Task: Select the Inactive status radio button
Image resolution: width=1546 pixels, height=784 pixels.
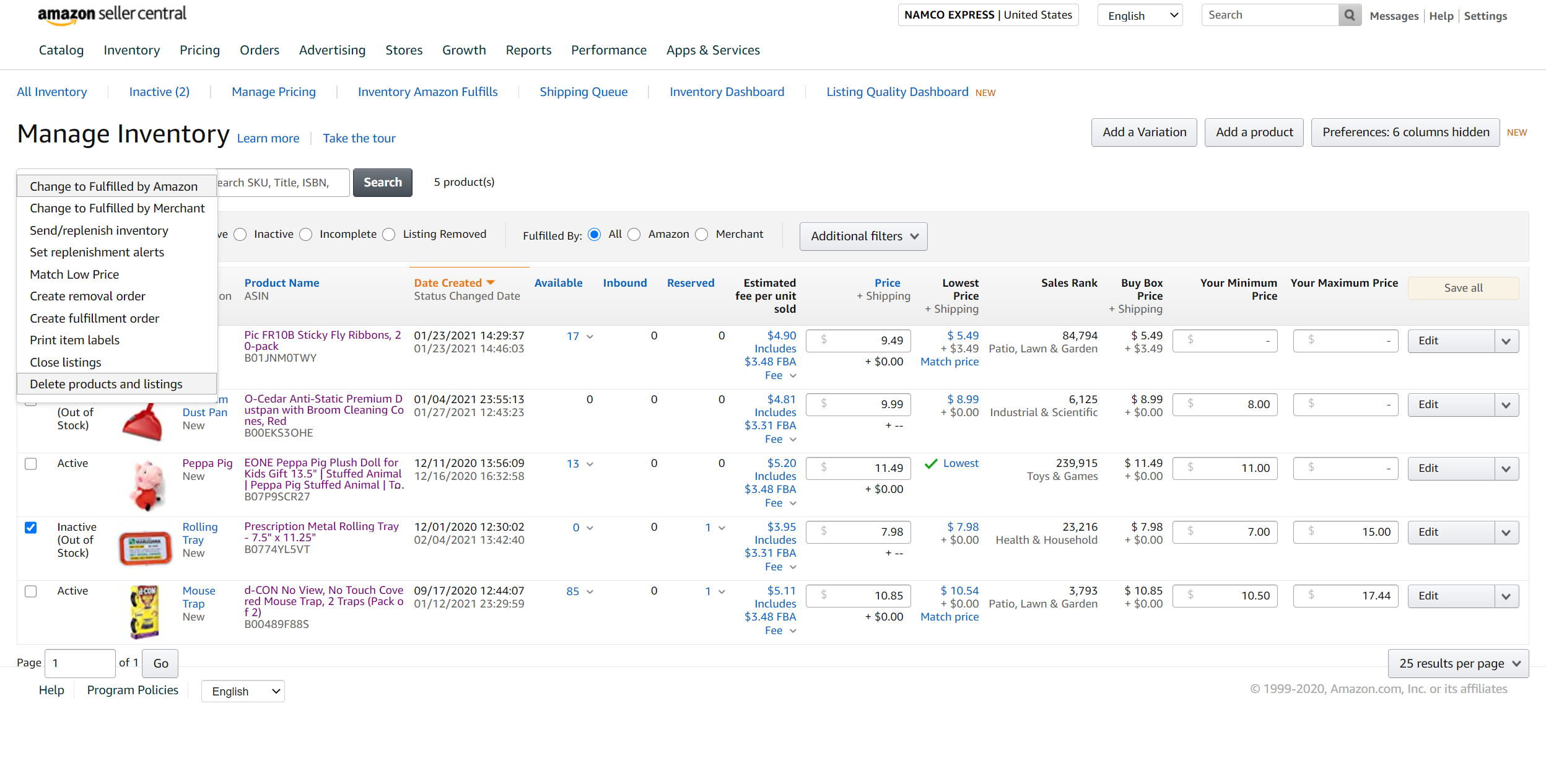Action: [240, 235]
